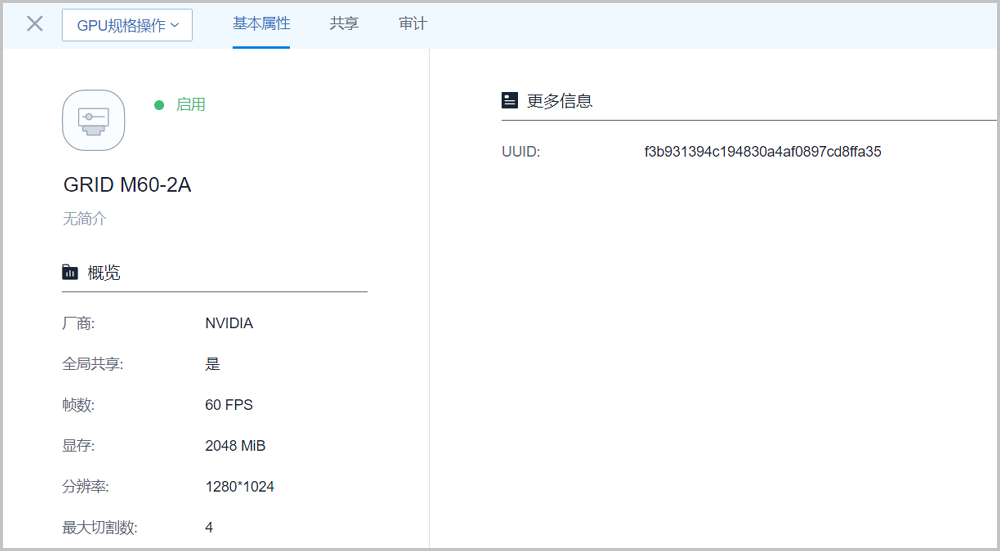Click the green status dot
Screen dimensions: 1000x551
tap(159, 104)
